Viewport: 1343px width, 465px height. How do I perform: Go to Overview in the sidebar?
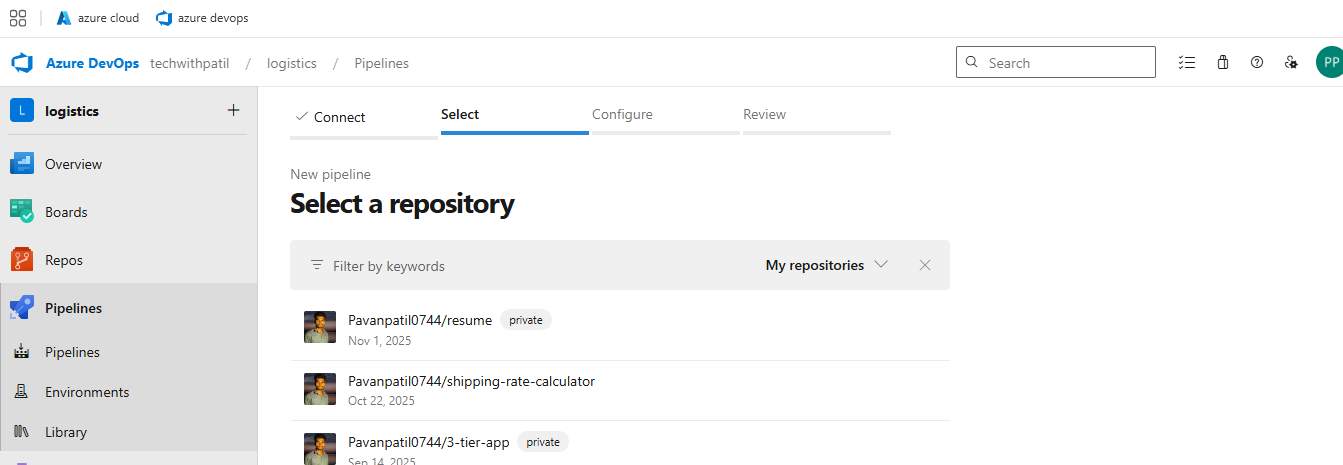(73, 164)
